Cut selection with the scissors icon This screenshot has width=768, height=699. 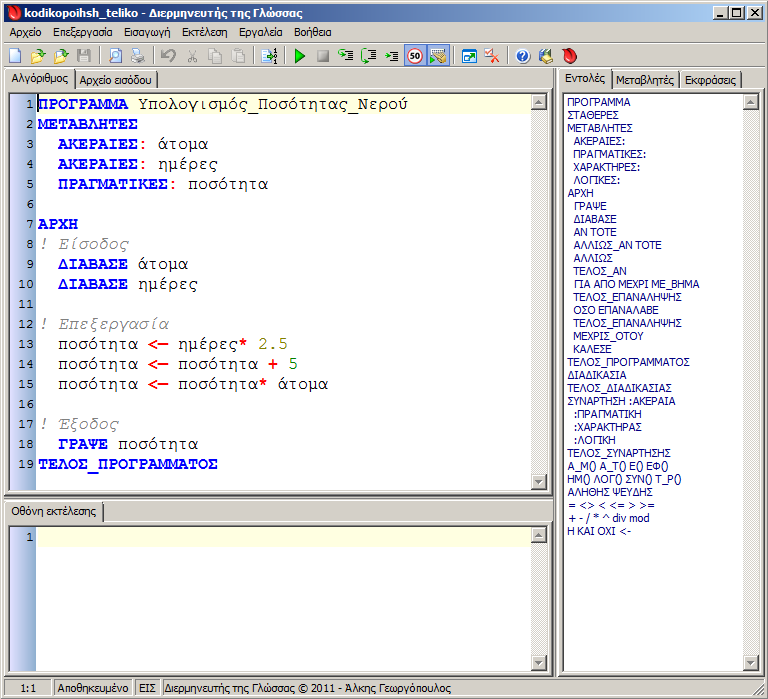(192, 56)
